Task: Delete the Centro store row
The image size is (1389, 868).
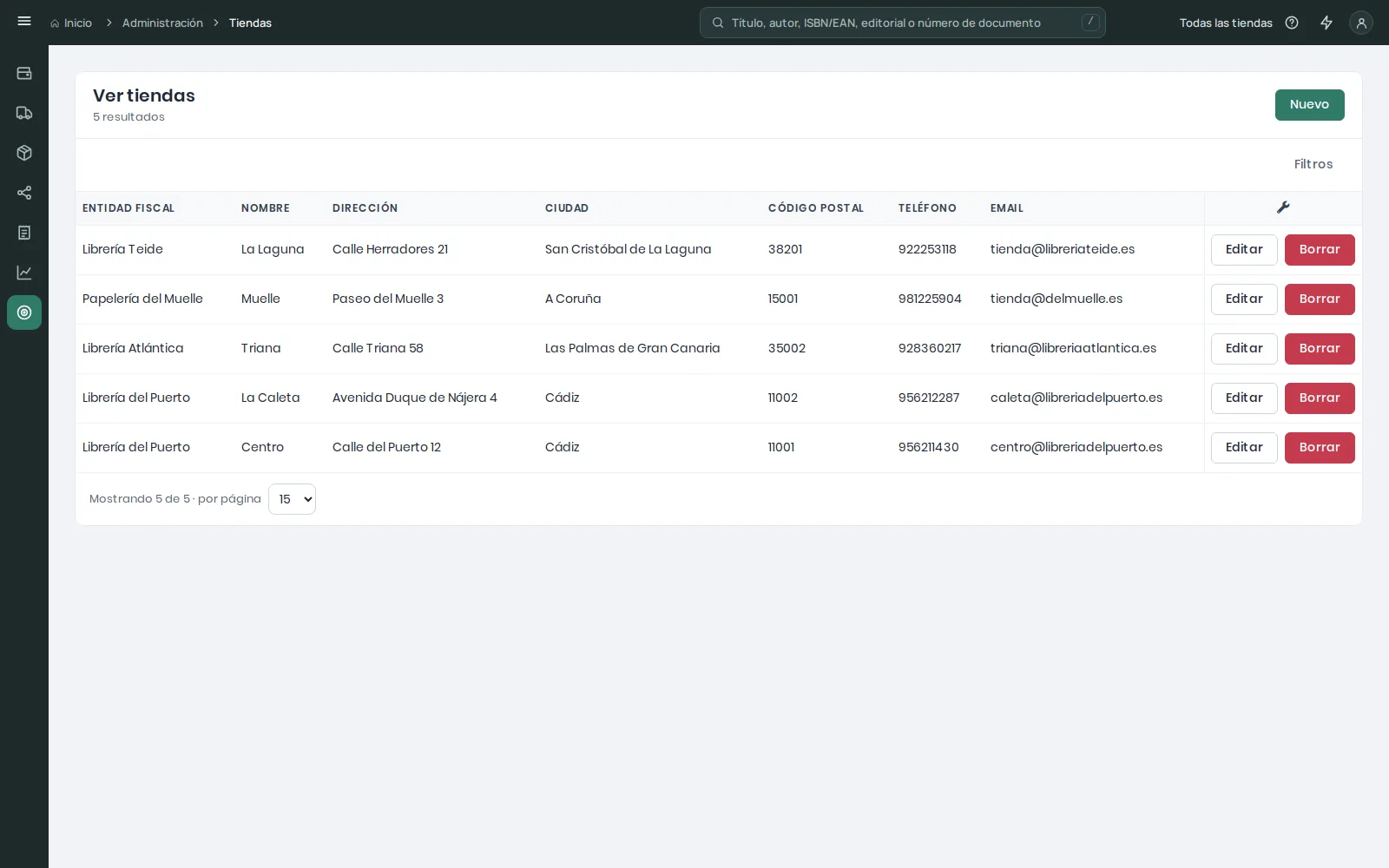Action: 1320,448
